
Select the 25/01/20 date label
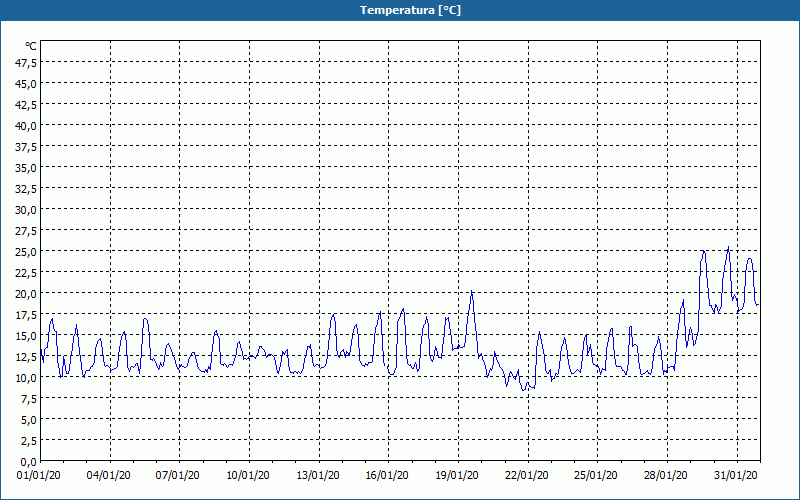tap(596, 476)
